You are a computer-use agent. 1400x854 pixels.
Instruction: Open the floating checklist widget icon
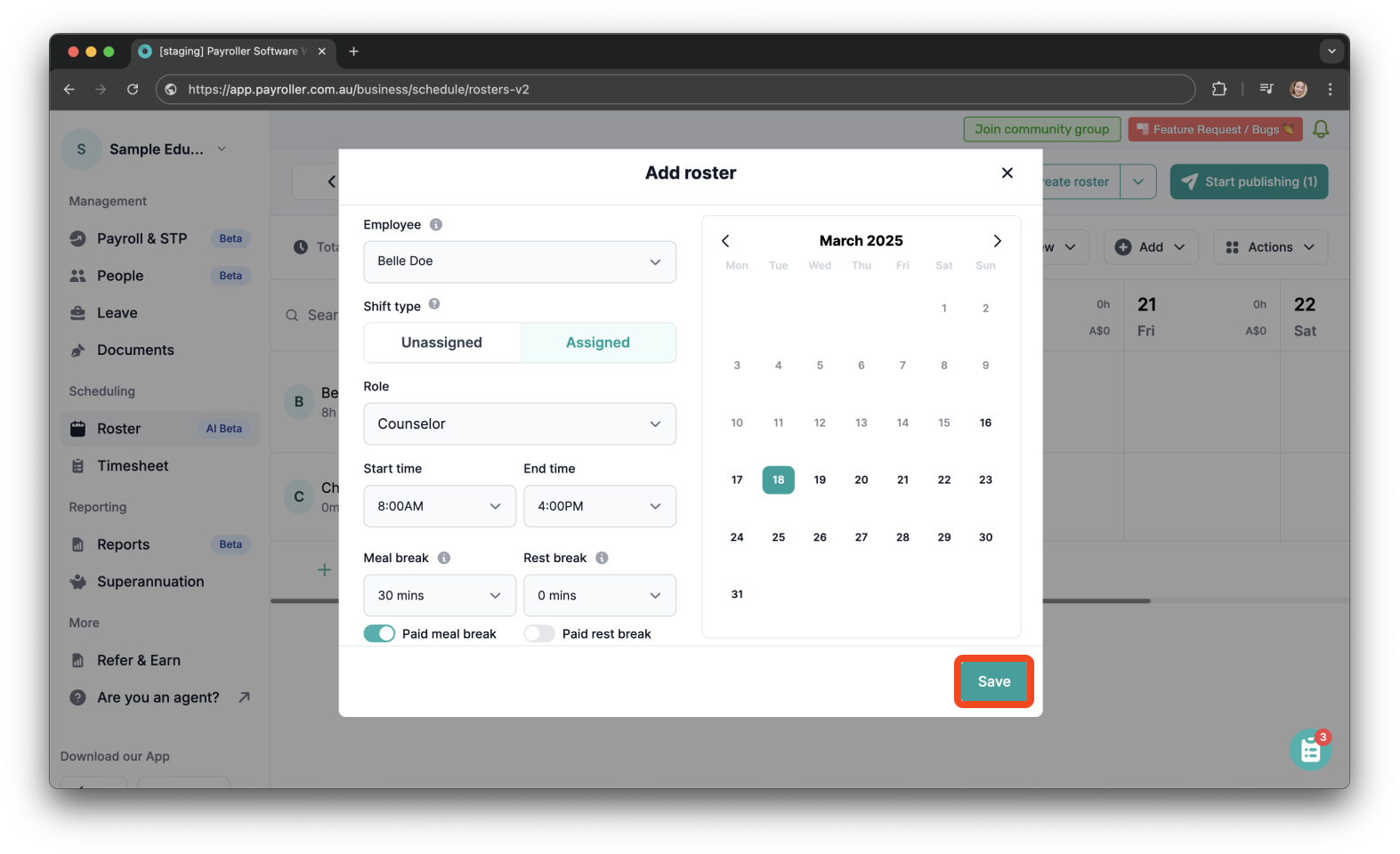click(1311, 750)
